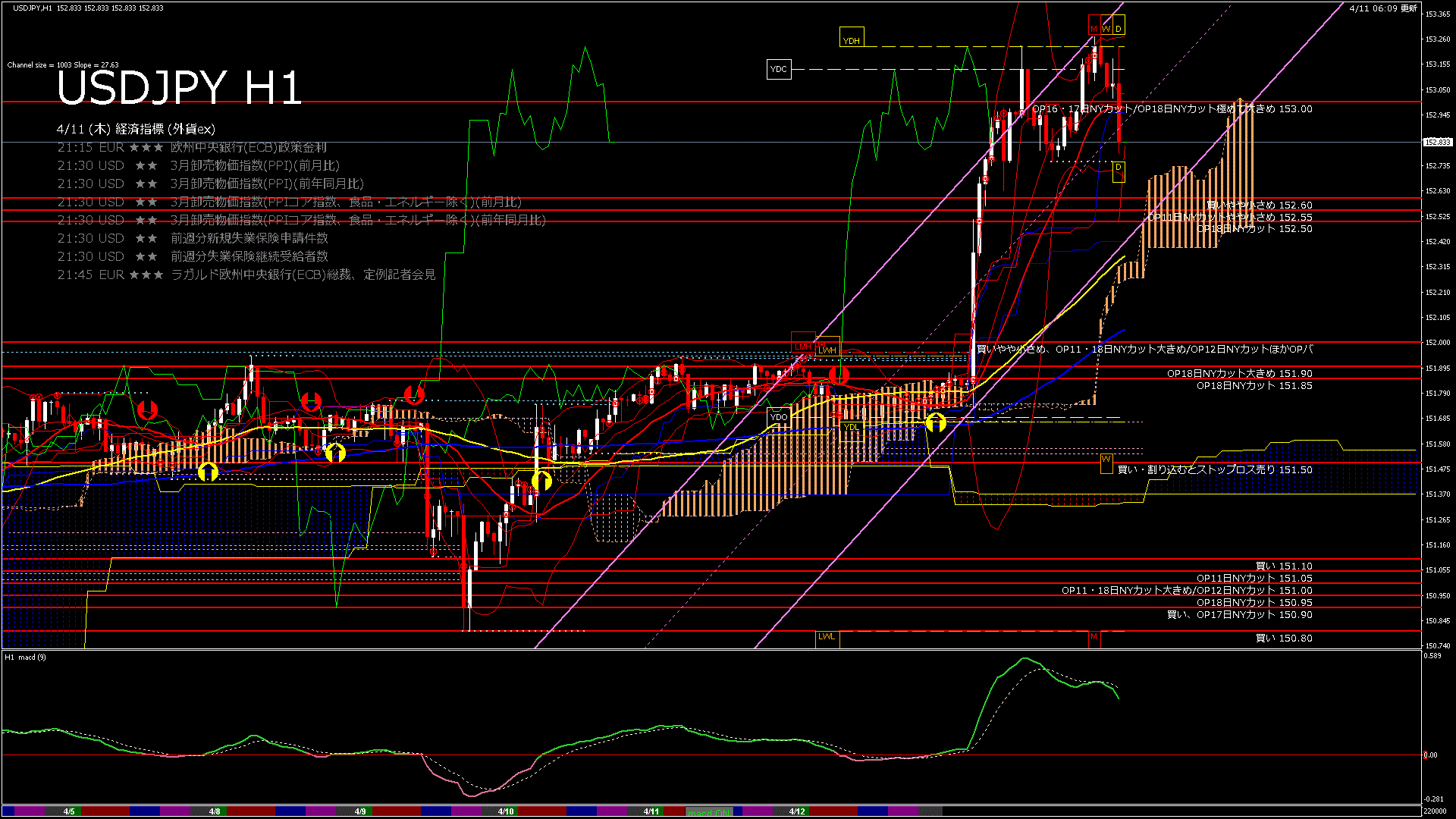Click the 前週分失業保険継続受給者数 row

pyautogui.click(x=193, y=256)
